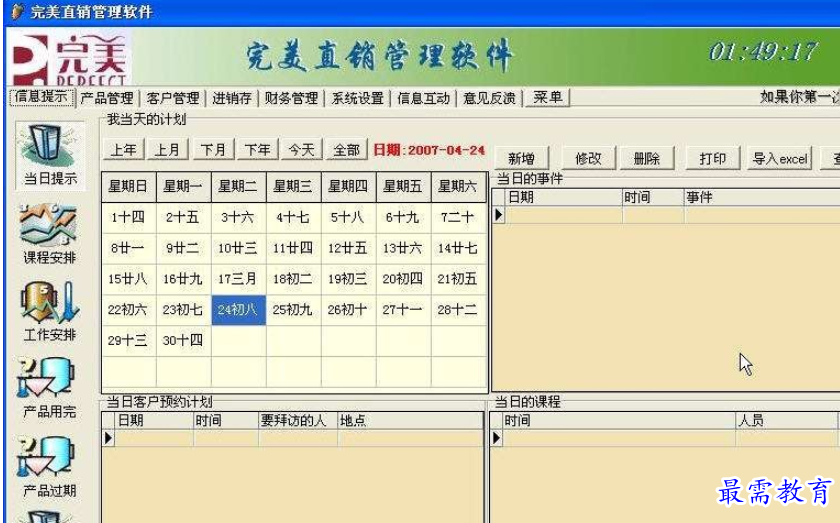The height and width of the screenshot is (523, 840).
Task: Select calendar day 28十二
Action: tap(458, 310)
